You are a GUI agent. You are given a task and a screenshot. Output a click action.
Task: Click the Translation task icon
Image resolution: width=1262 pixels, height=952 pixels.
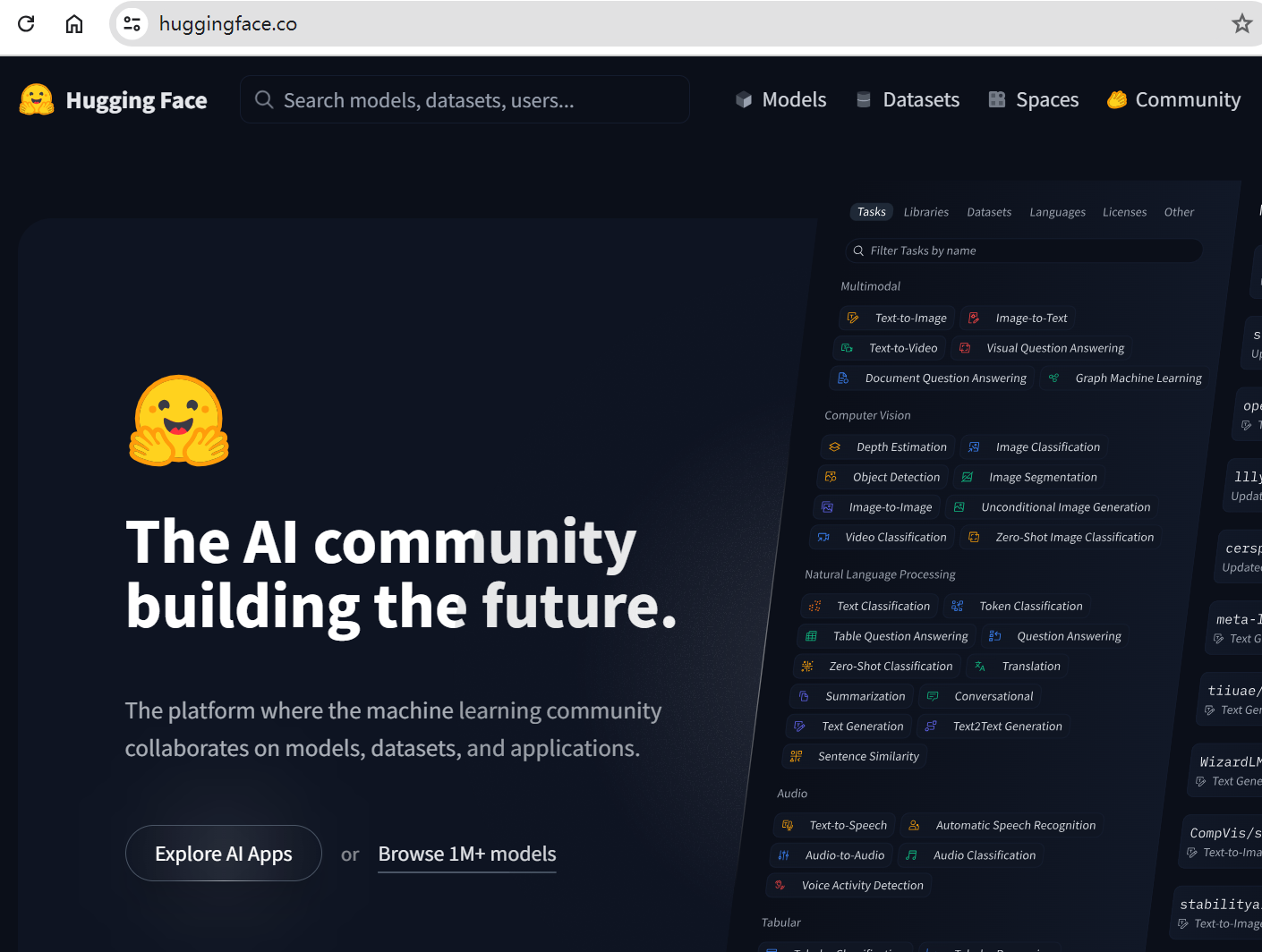(980, 666)
